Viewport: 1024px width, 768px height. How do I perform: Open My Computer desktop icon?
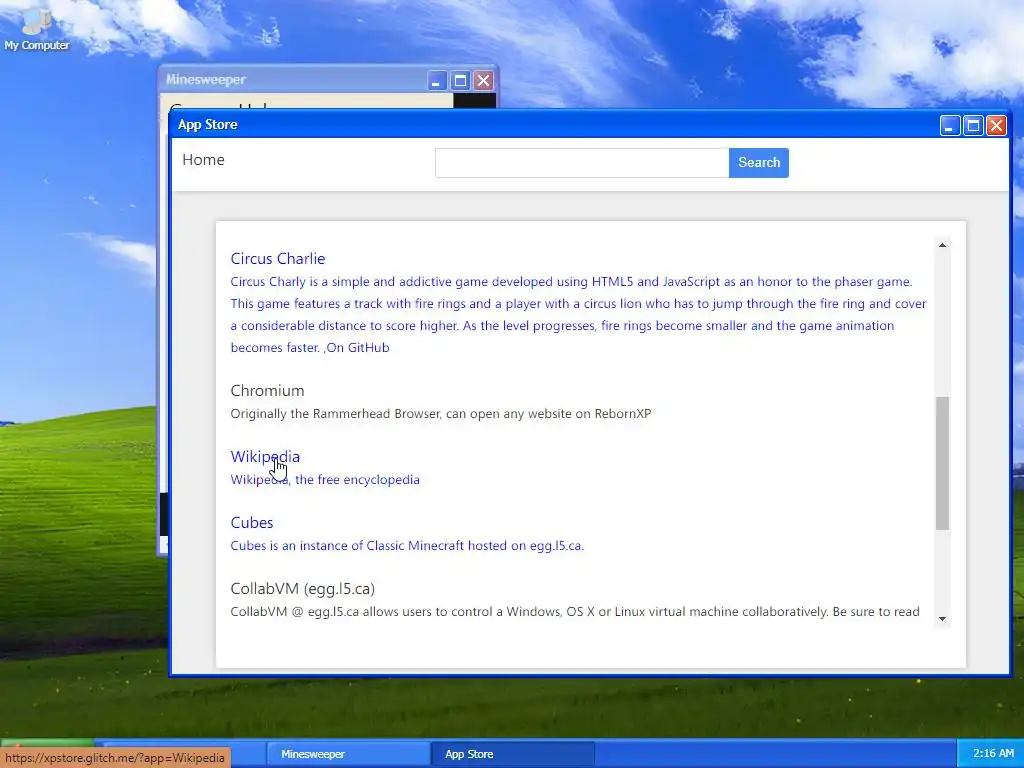pyautogui.click(x=37, y=29)
